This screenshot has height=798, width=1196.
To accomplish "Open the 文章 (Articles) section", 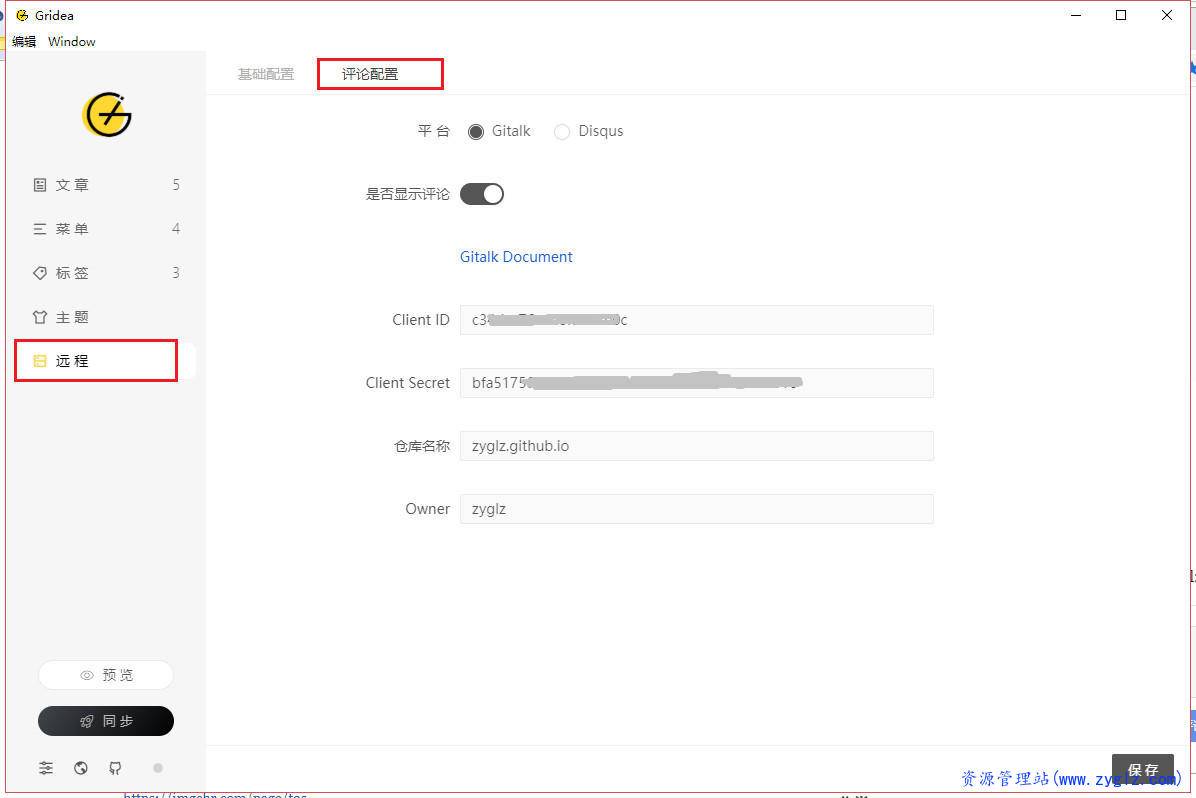I will (x=72, y=185).
